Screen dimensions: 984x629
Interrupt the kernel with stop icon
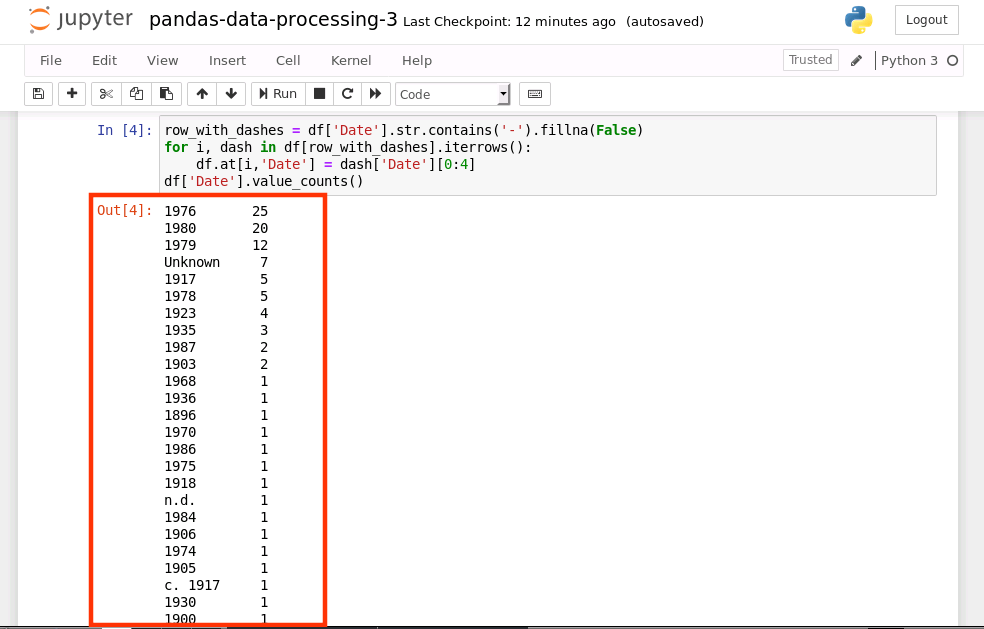tap(319, 94)
